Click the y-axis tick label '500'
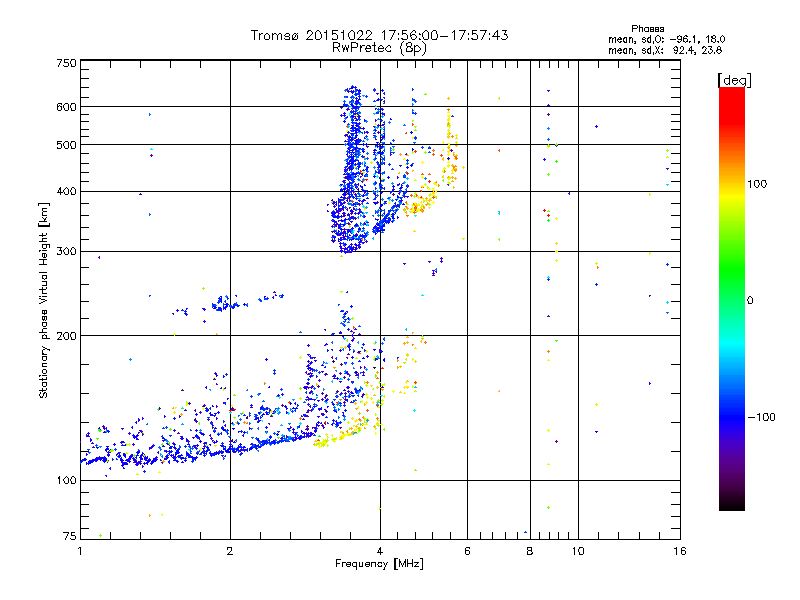 pyautogui.click(x=66, y=145)
